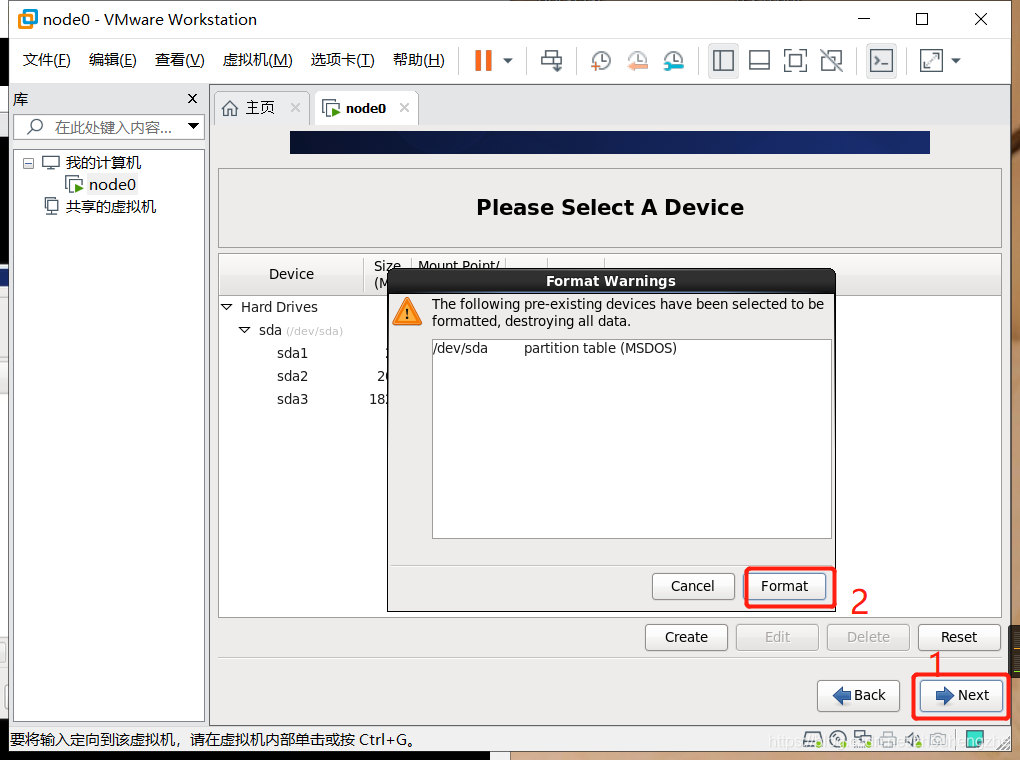
Task: Click the Create partition button
Action: [x=686, y=637]
